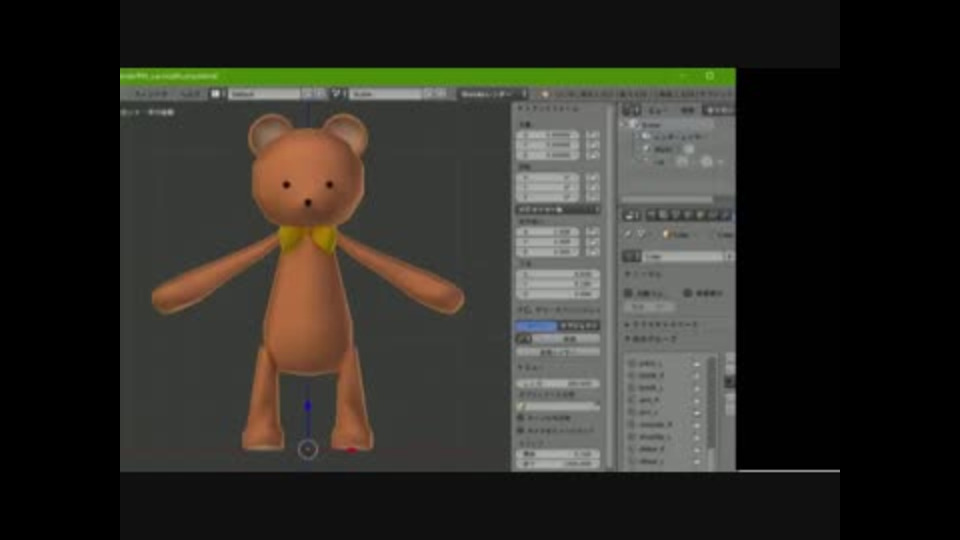Toggle lock on Rotation Z
960x540 pixels.
click(x=592, y=197)
